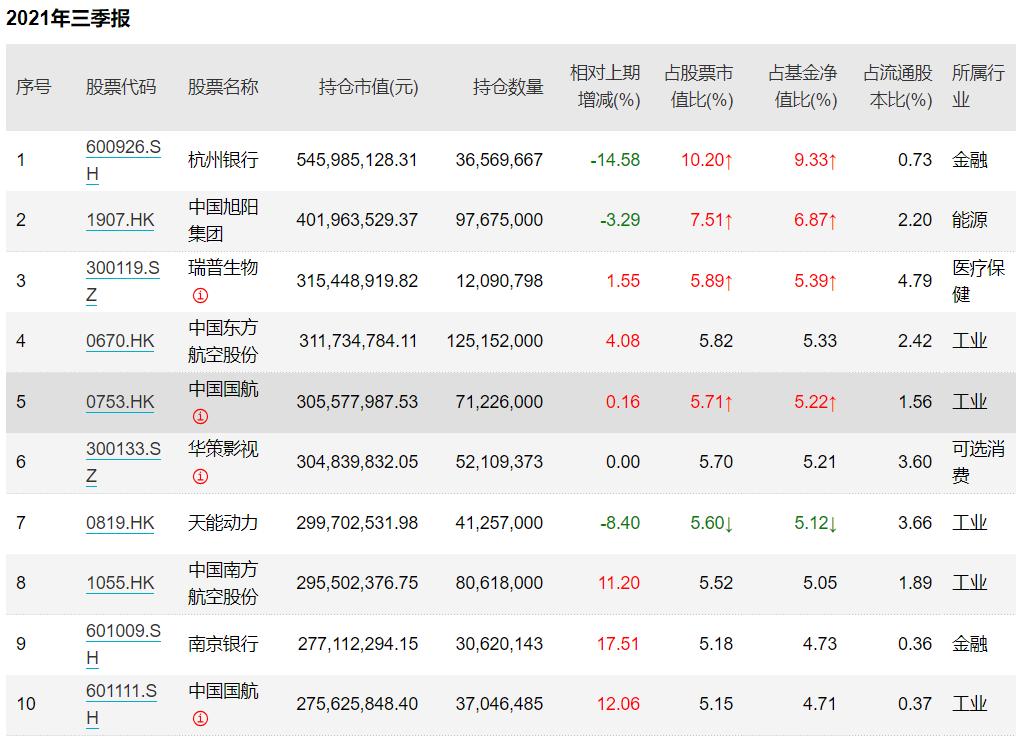
Task: Click the 2021年三季报 heading
Action: pyautogui.click(x=68, y=18)
